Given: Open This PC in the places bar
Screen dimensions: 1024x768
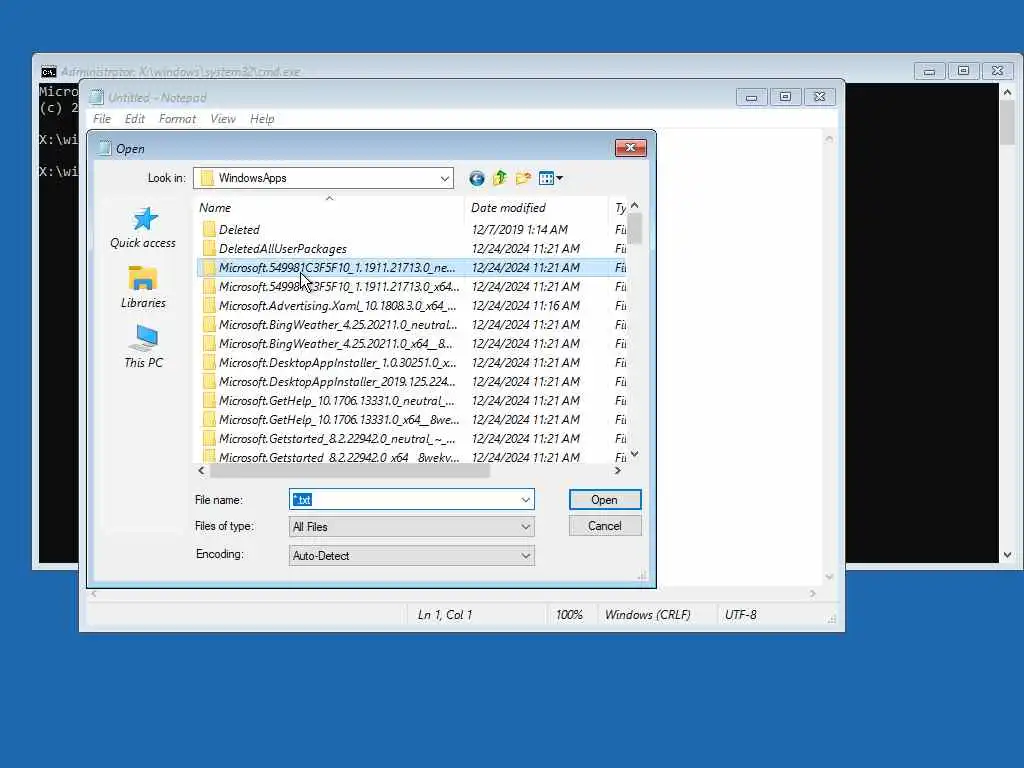Looking at the screenshot, I should (x=143, y=347).
